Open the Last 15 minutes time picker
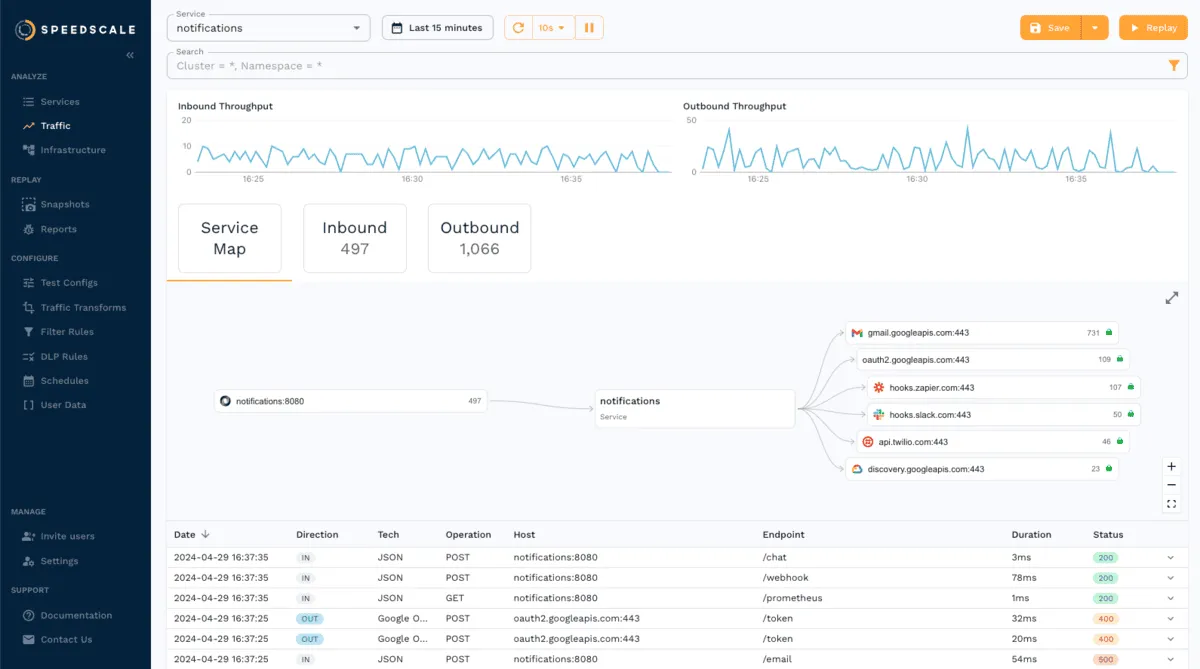This screenshot has height=669, width=1200. [437, 27]
